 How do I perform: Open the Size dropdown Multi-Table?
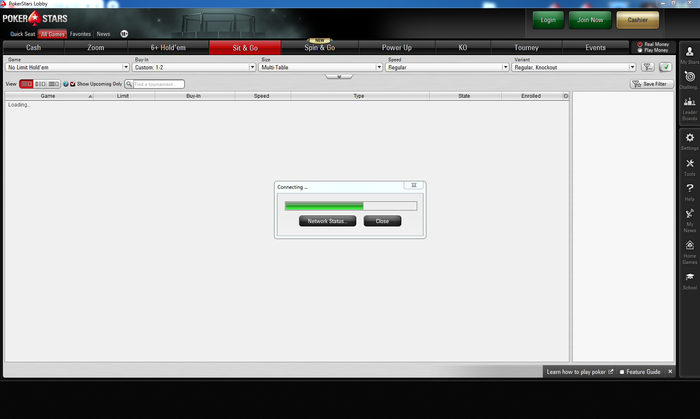(321, 67)
